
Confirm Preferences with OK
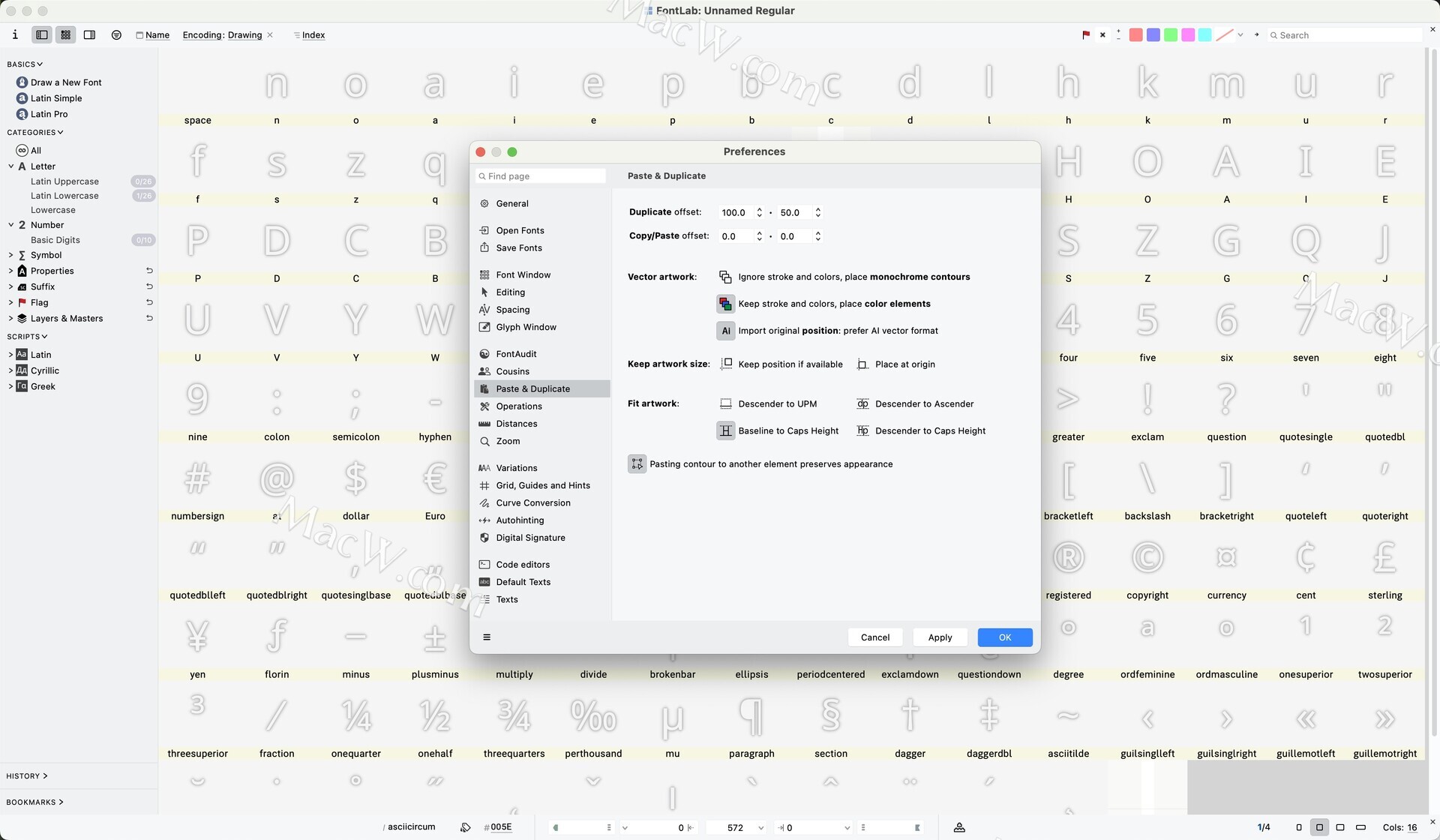[x=1005, y=637]
